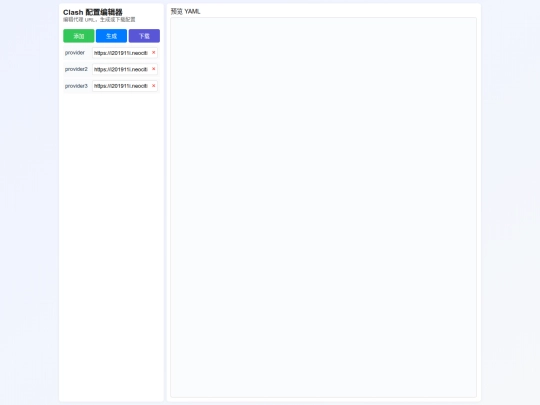Remove the provider row with red X
Viewport: 540px width, 405px height.
coord(154,53)
